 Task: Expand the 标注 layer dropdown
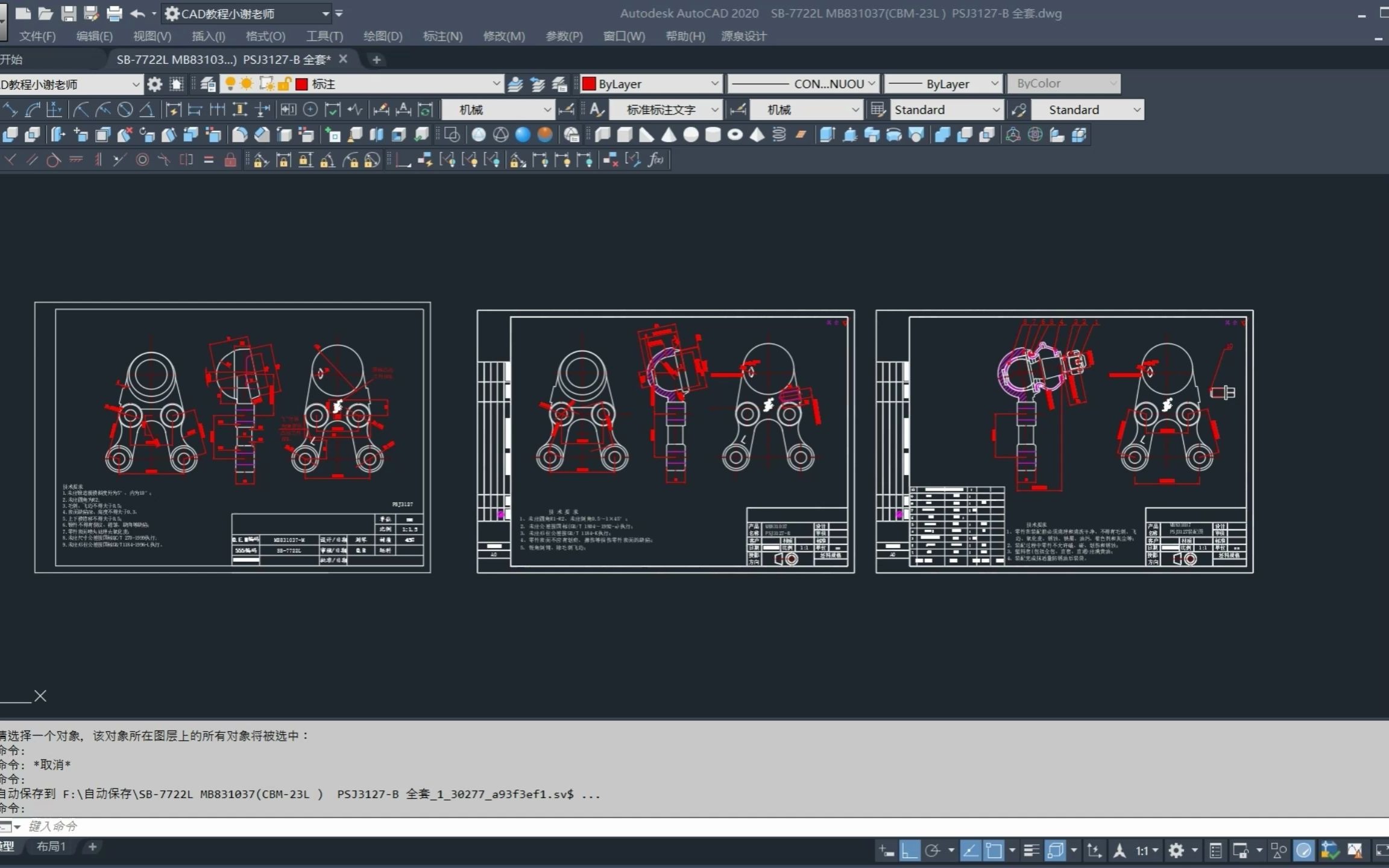point(496,84)
